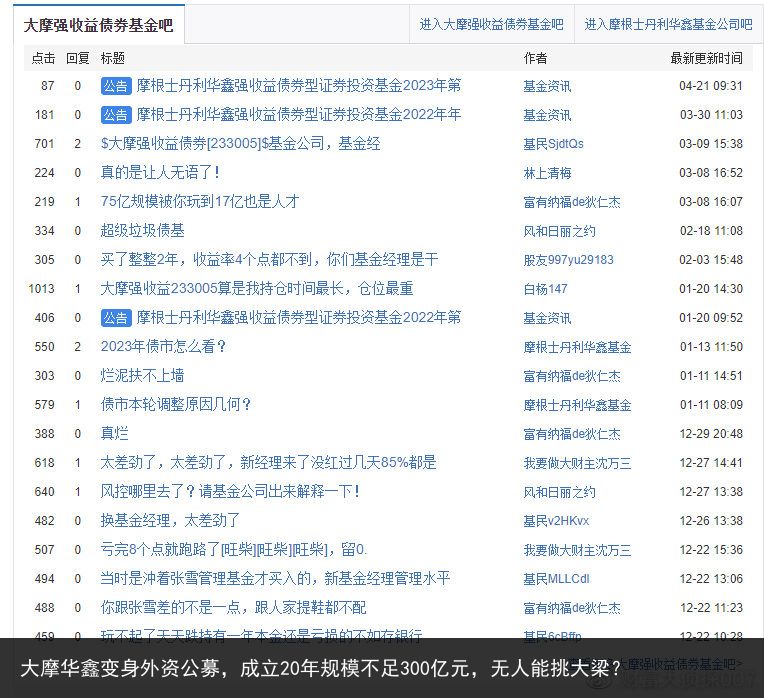Screen dimensions: 764x698
Task: Open author 基民MLLCdl profile
Action: 556,579
